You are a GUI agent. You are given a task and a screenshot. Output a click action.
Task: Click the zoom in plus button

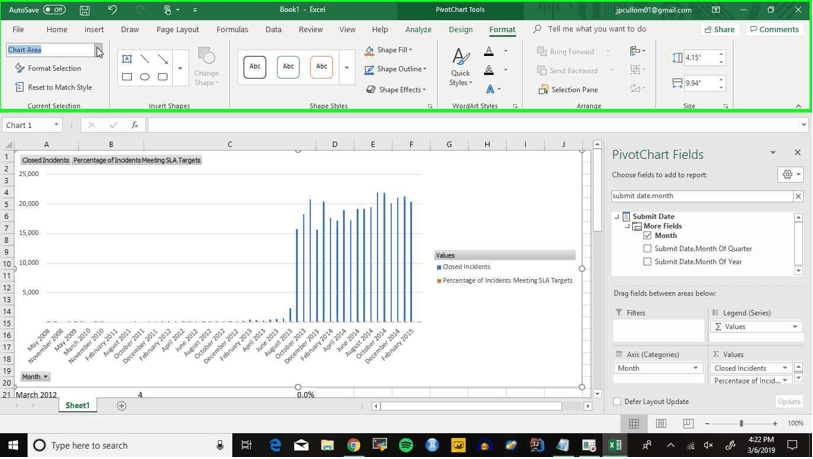click(775, 424)
